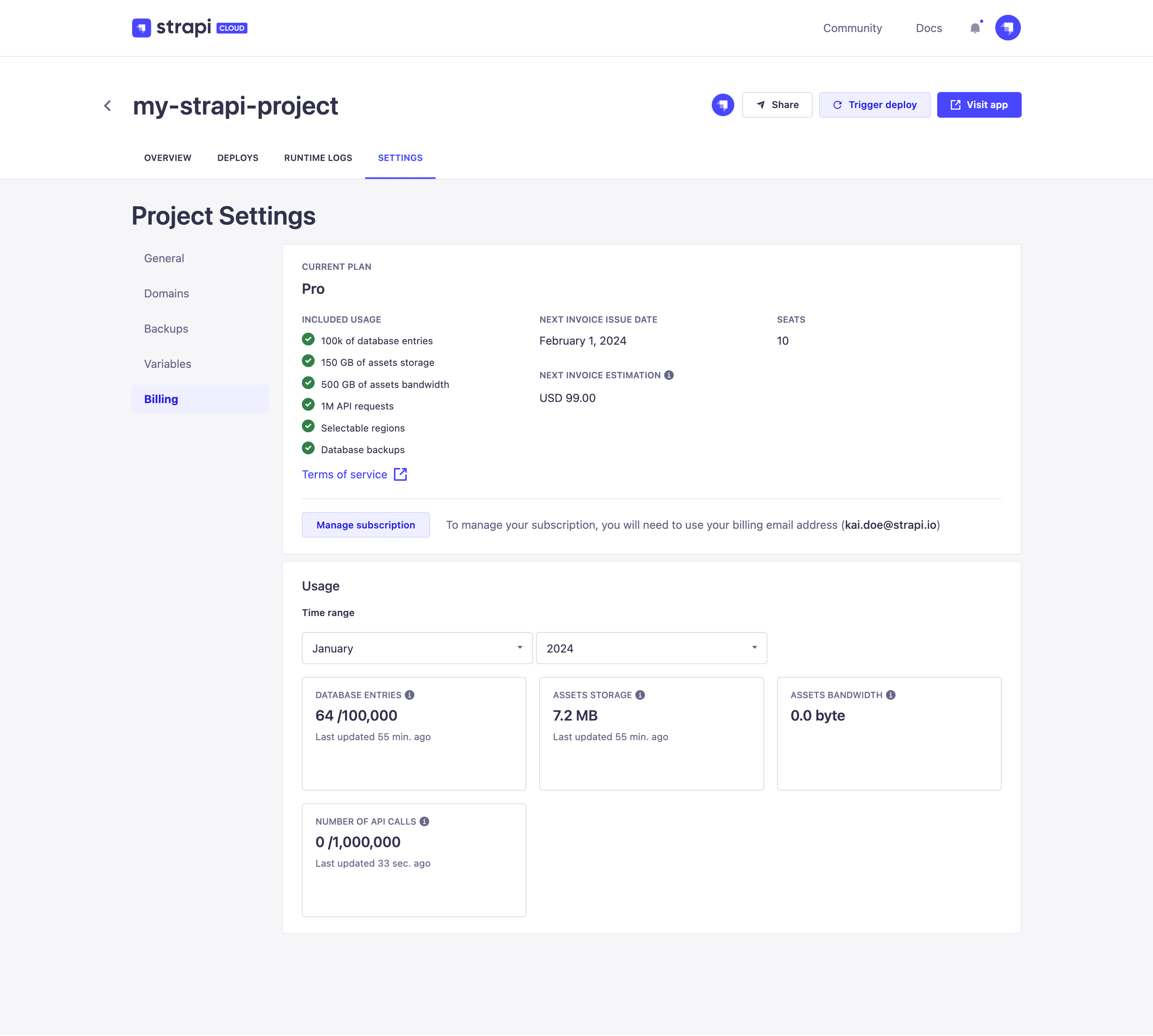Navigate back using the chevron arrow
The width and height of the screenshot is (1153, 1036).
(108, 106)
